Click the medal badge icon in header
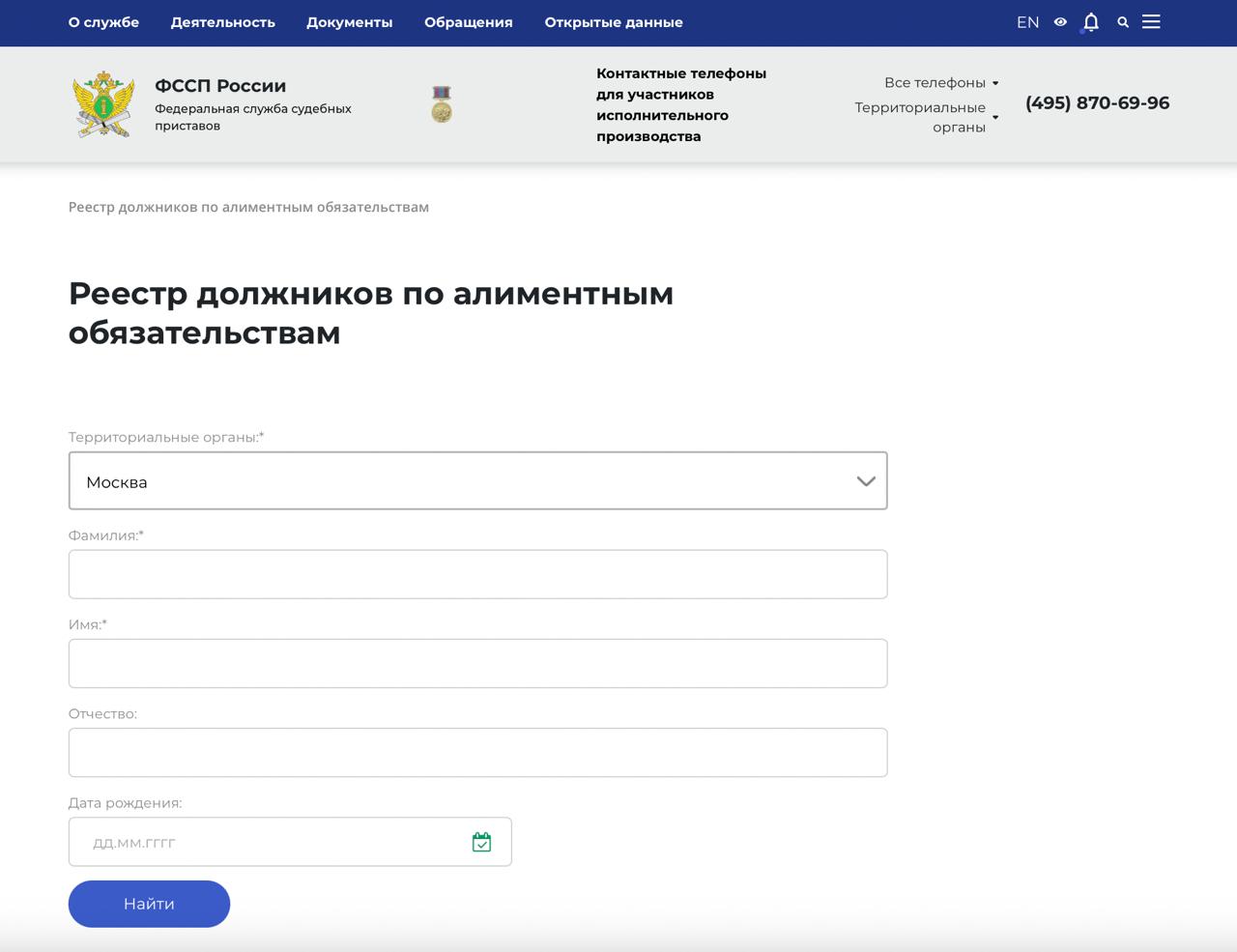1237x952 pixels. (x=442, y=104)
